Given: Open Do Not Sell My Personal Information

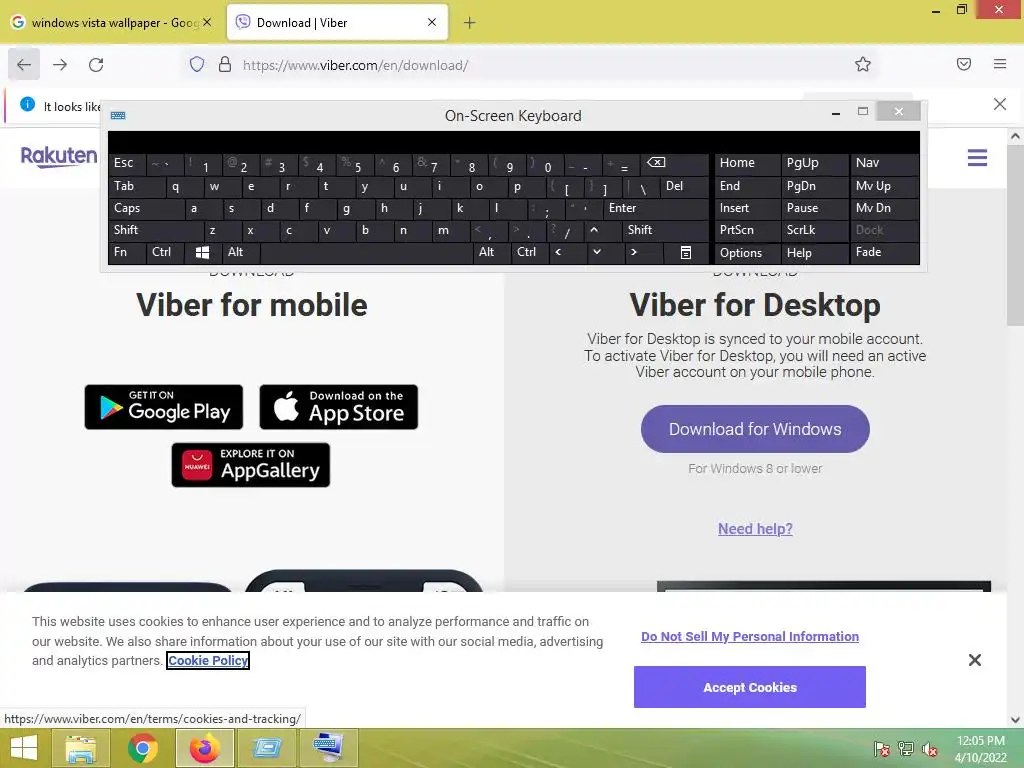Looking at the screenshot, I should [x=750, y=637].
